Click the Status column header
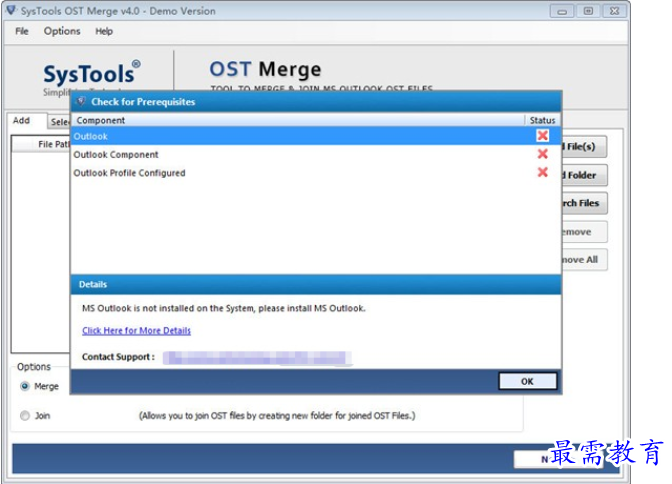Image resolution: width=672 pixels, height=484 pixels. 543,120
